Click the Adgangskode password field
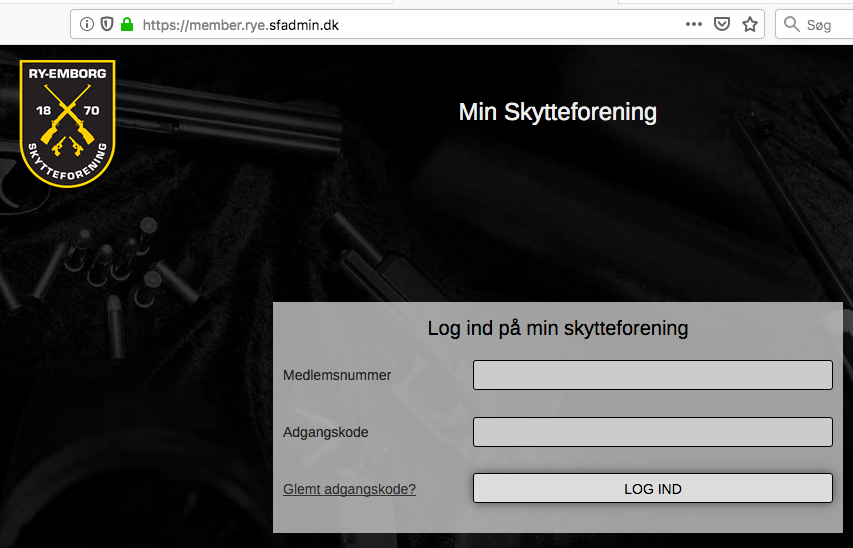 pyautogui.click(x=653, y=432)
